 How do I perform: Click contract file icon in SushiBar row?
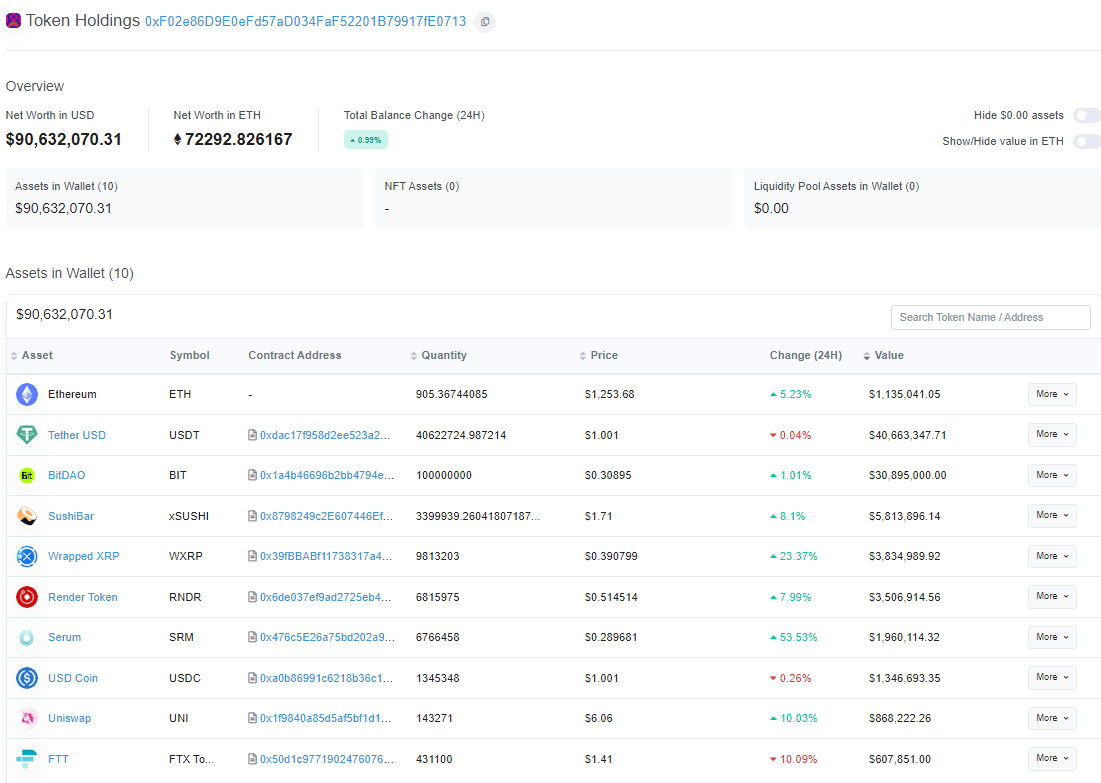click(x=252, y=516)
